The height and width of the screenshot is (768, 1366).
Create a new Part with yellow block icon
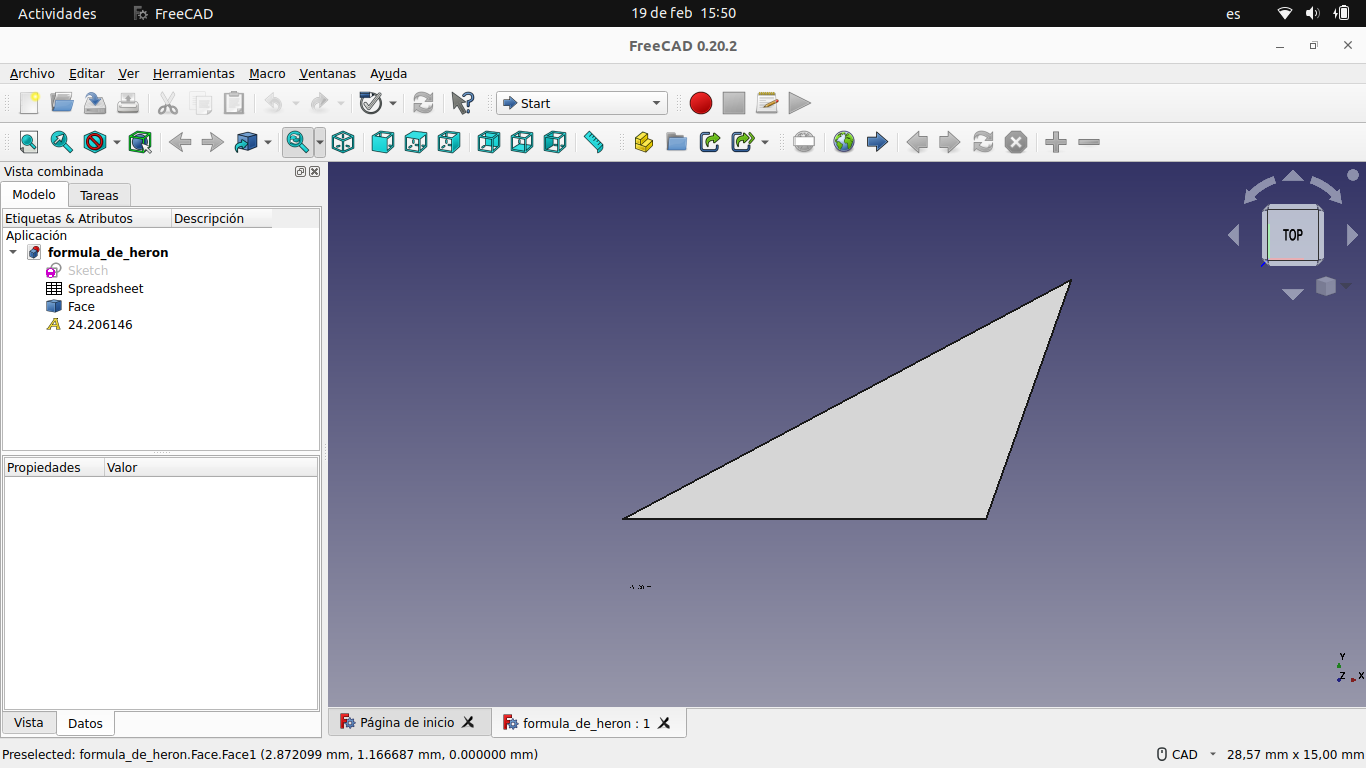point(643,142)
